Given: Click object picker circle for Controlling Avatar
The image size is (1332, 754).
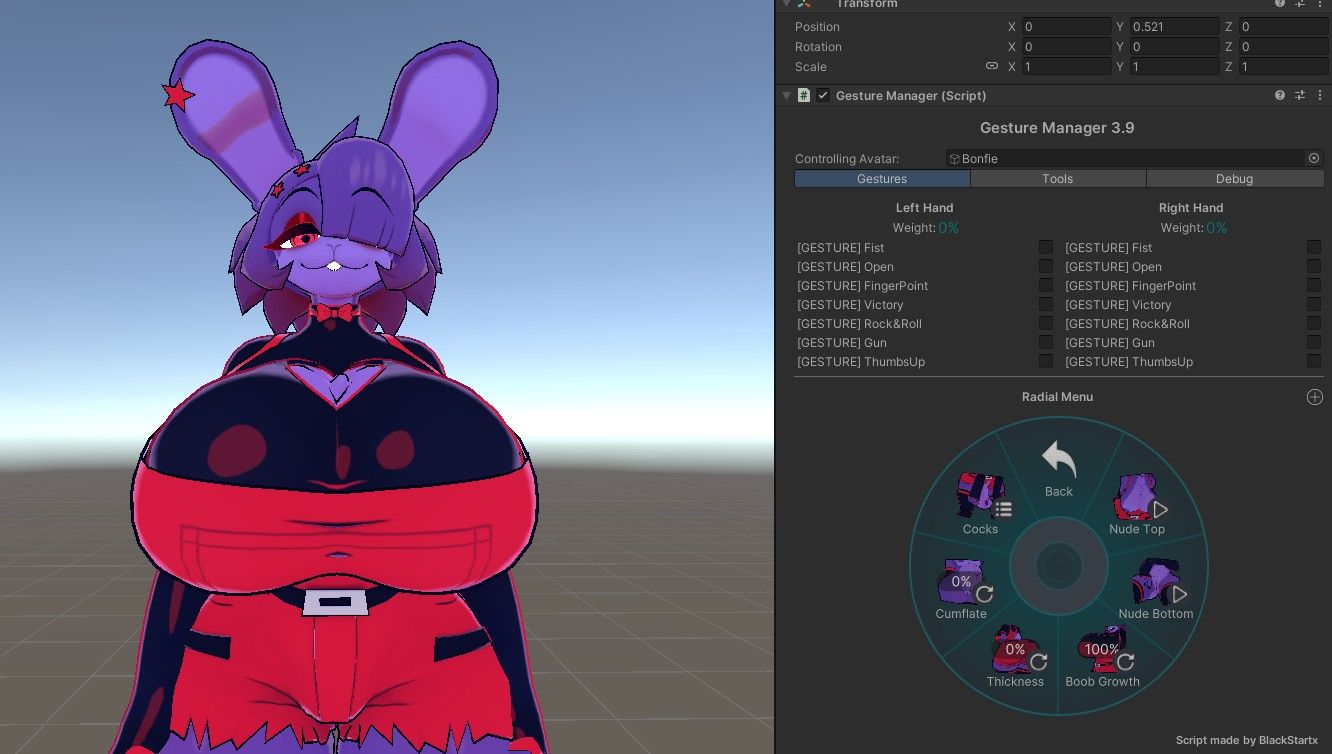Looking at the screenshot, I should [x=1314, y=158].
